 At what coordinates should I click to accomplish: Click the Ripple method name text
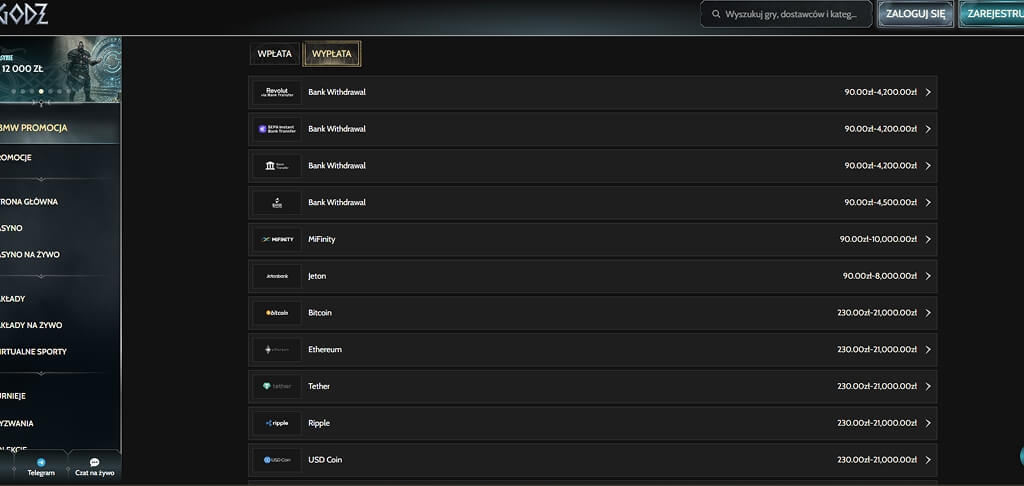319,423
